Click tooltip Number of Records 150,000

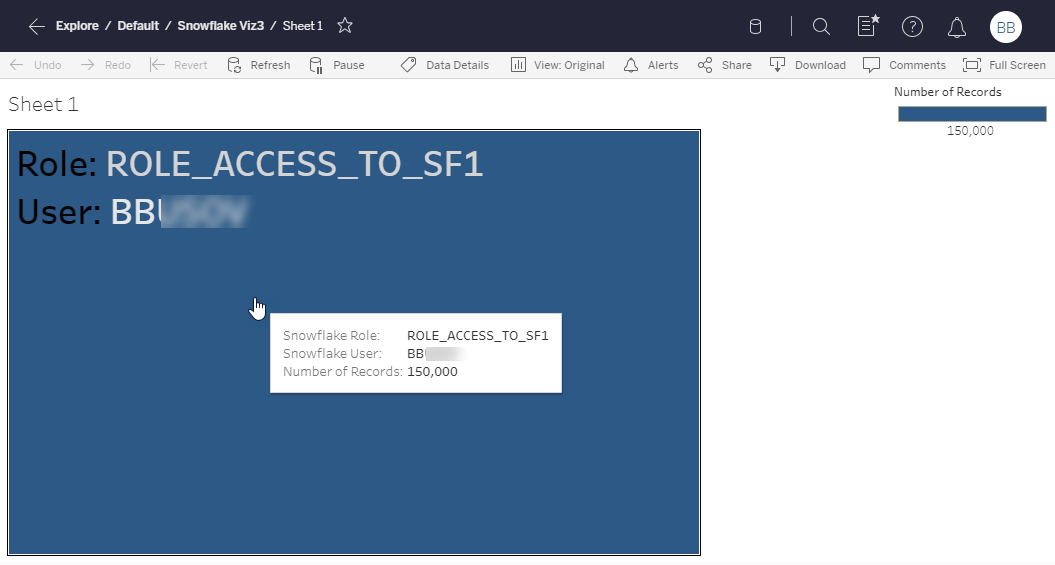[x=432, y=372]
